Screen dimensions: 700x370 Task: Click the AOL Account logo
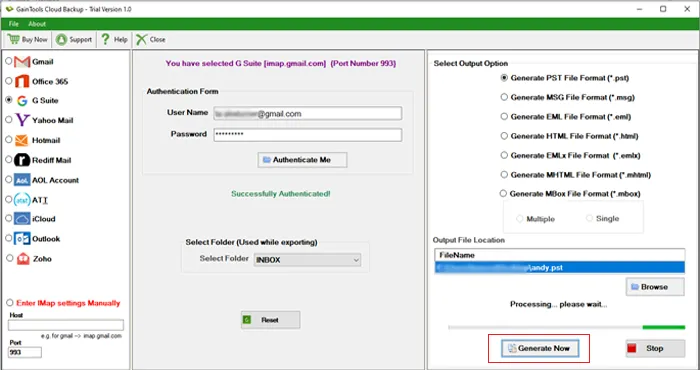pyautogui.click(x=22, y=180)
